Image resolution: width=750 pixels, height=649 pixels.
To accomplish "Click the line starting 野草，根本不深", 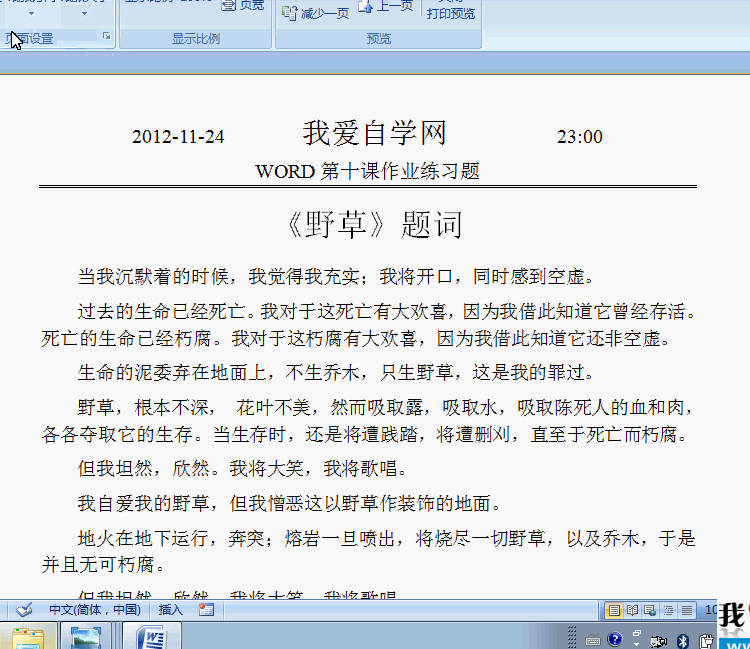I will 386,407.
